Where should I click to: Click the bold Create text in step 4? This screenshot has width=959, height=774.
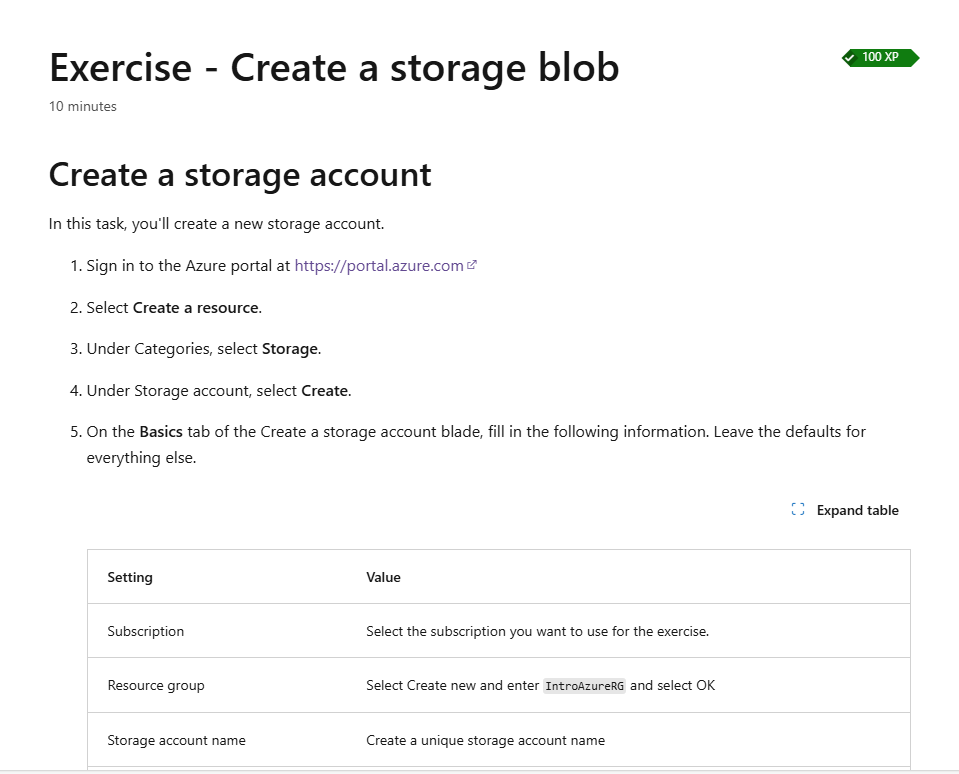[324, 390]
